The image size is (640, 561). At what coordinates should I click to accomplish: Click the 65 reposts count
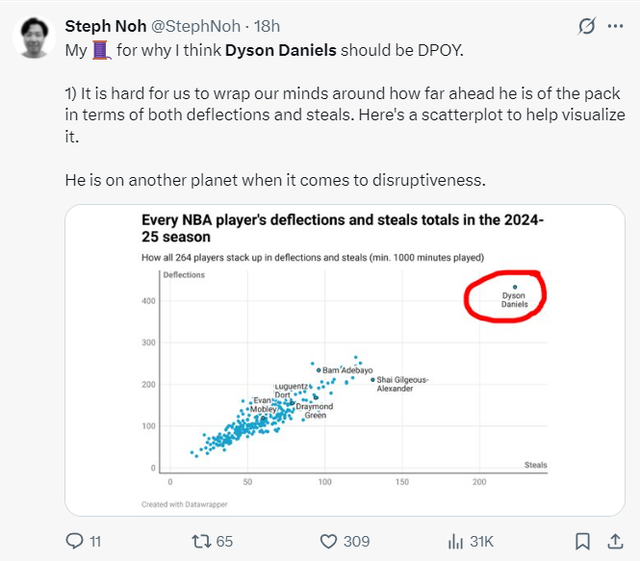[x=224, y=541]
